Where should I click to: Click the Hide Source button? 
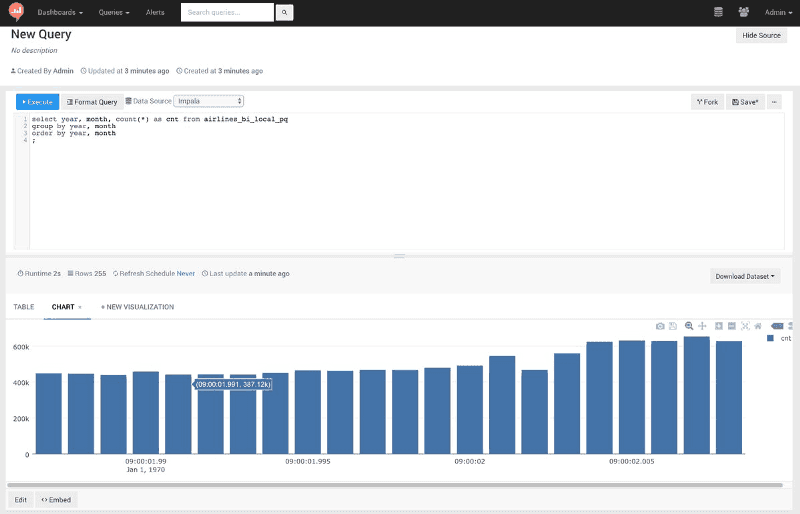(761, 36)
